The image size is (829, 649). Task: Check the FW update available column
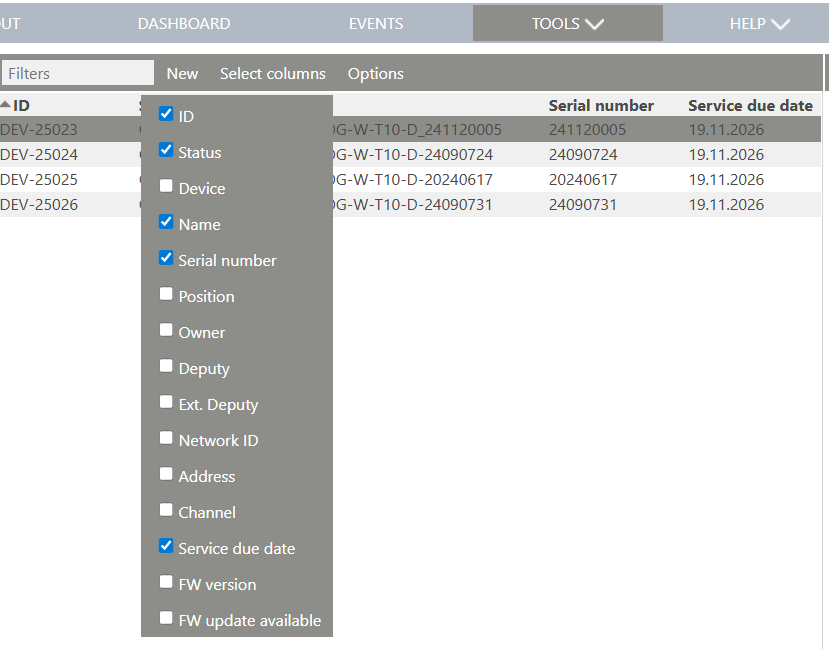[166, 617]
